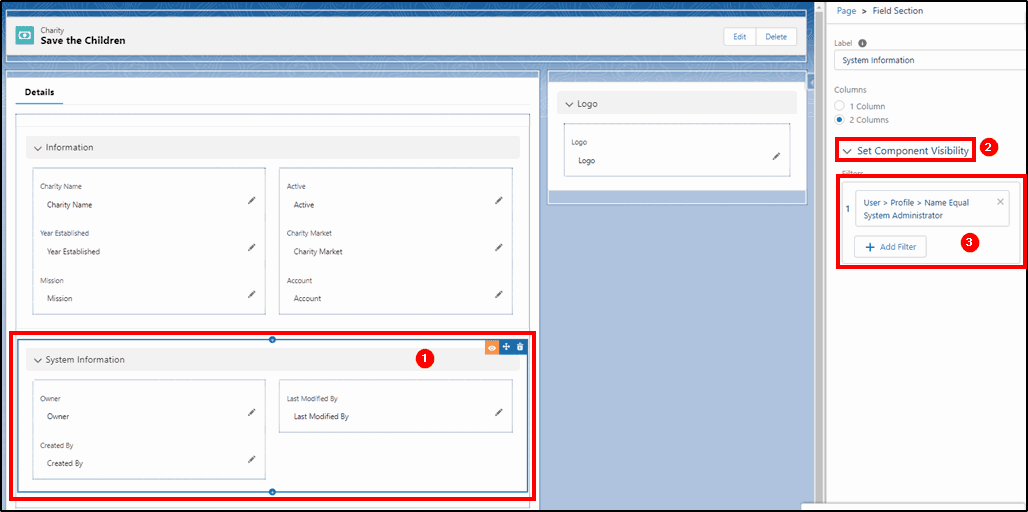This screenshot has height=512, width=1028.
Task: Click the pencil icon beside Logo field
Action: 776,157
